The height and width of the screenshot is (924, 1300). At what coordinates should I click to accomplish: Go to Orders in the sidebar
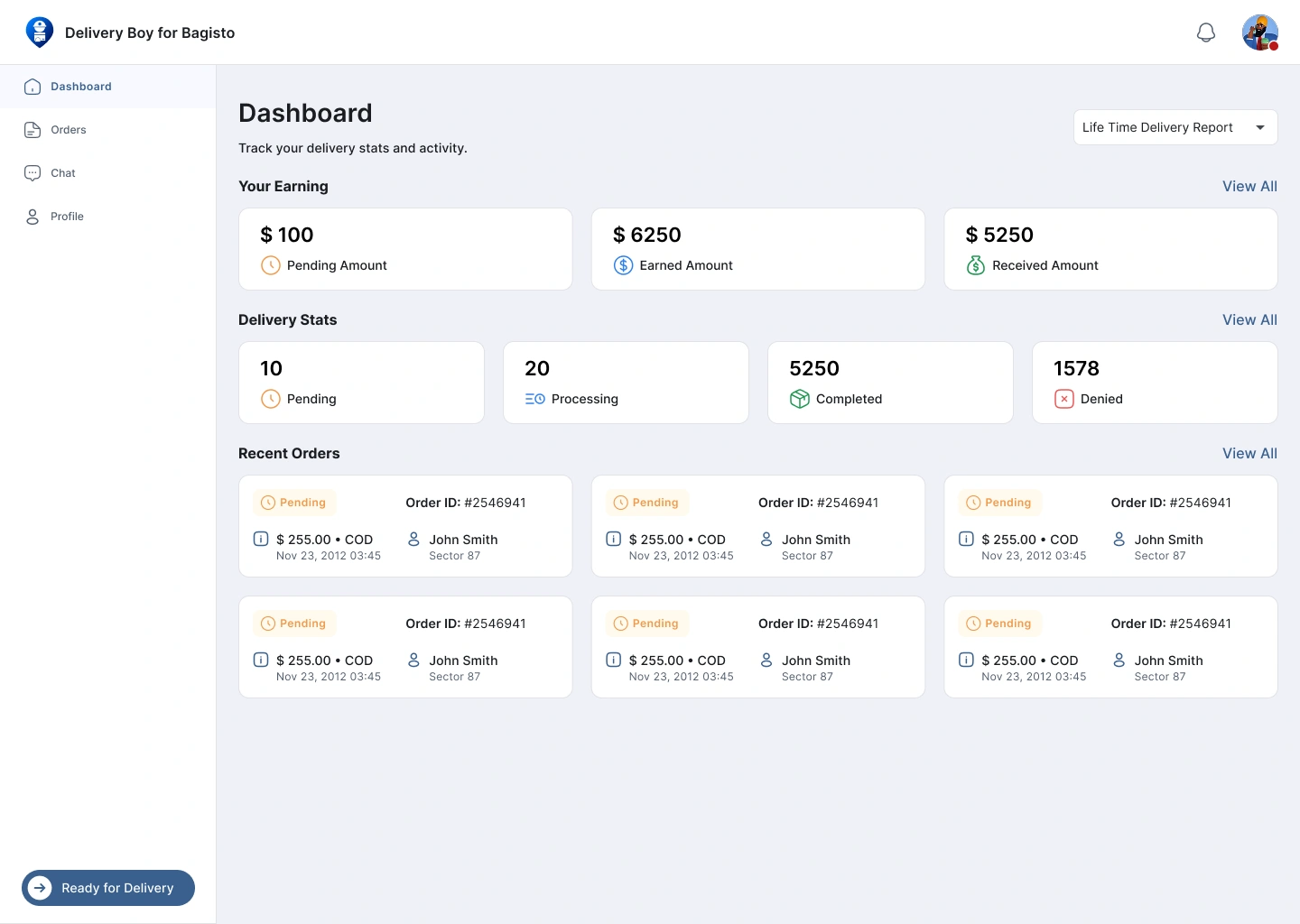click(108, 130)
